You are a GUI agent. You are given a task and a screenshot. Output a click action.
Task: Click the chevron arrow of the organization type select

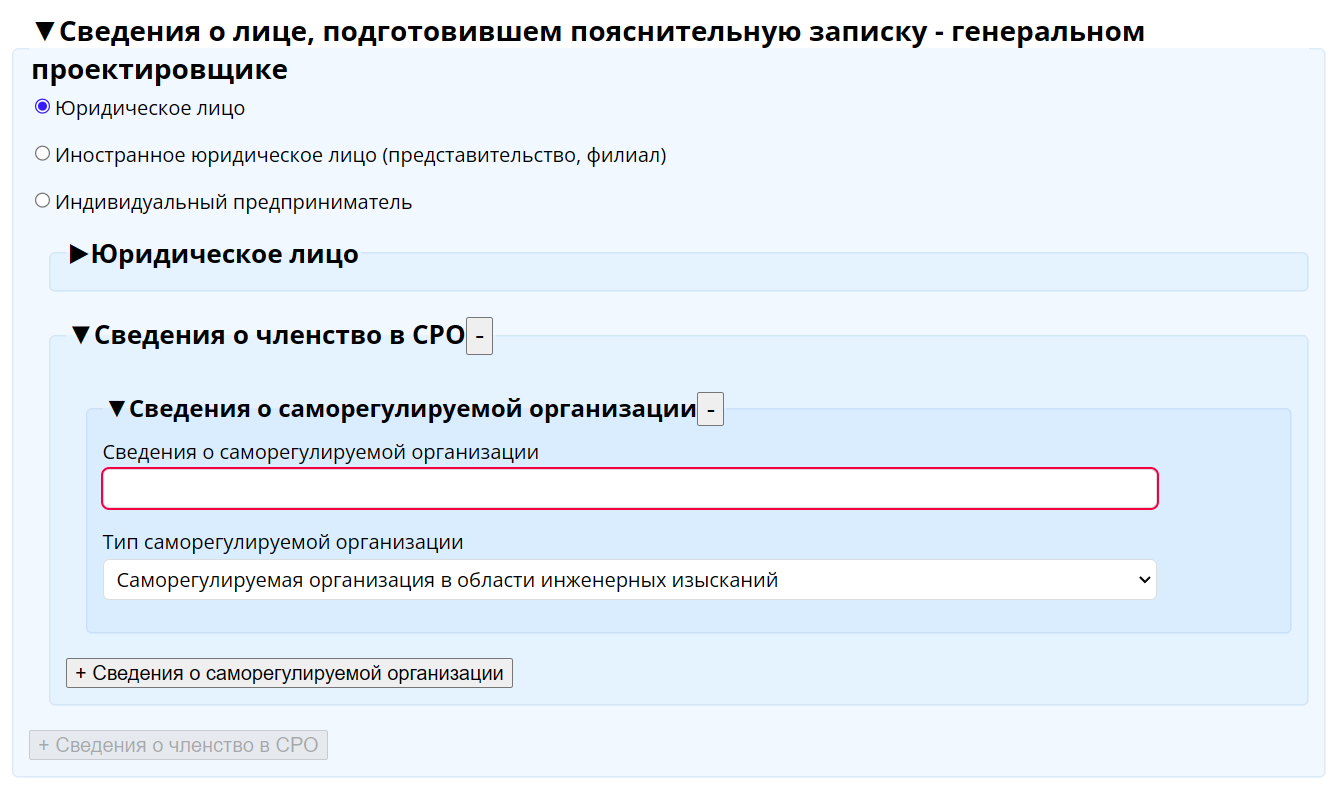1145,580
